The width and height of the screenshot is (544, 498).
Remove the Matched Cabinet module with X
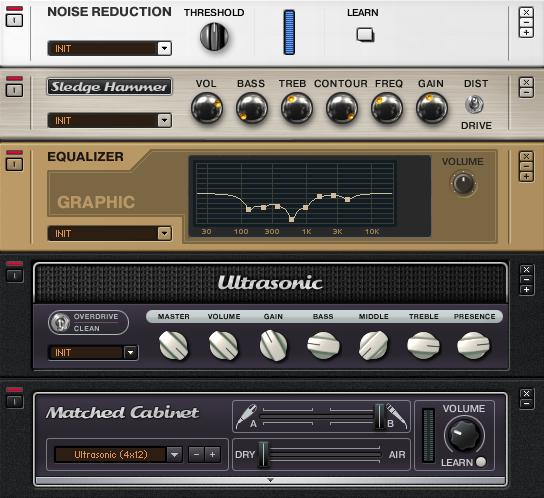pos(526,394)
